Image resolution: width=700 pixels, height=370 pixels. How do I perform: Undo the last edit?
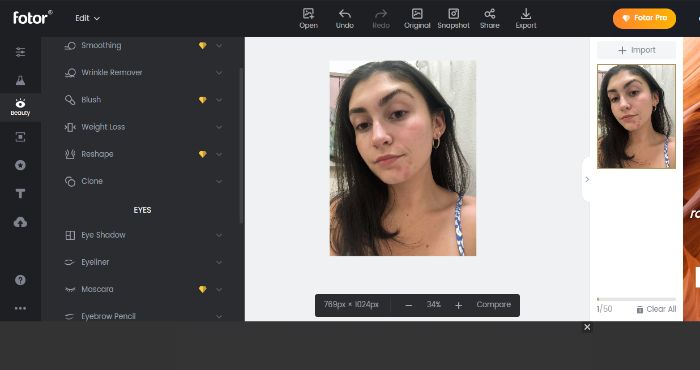(345, 19)
